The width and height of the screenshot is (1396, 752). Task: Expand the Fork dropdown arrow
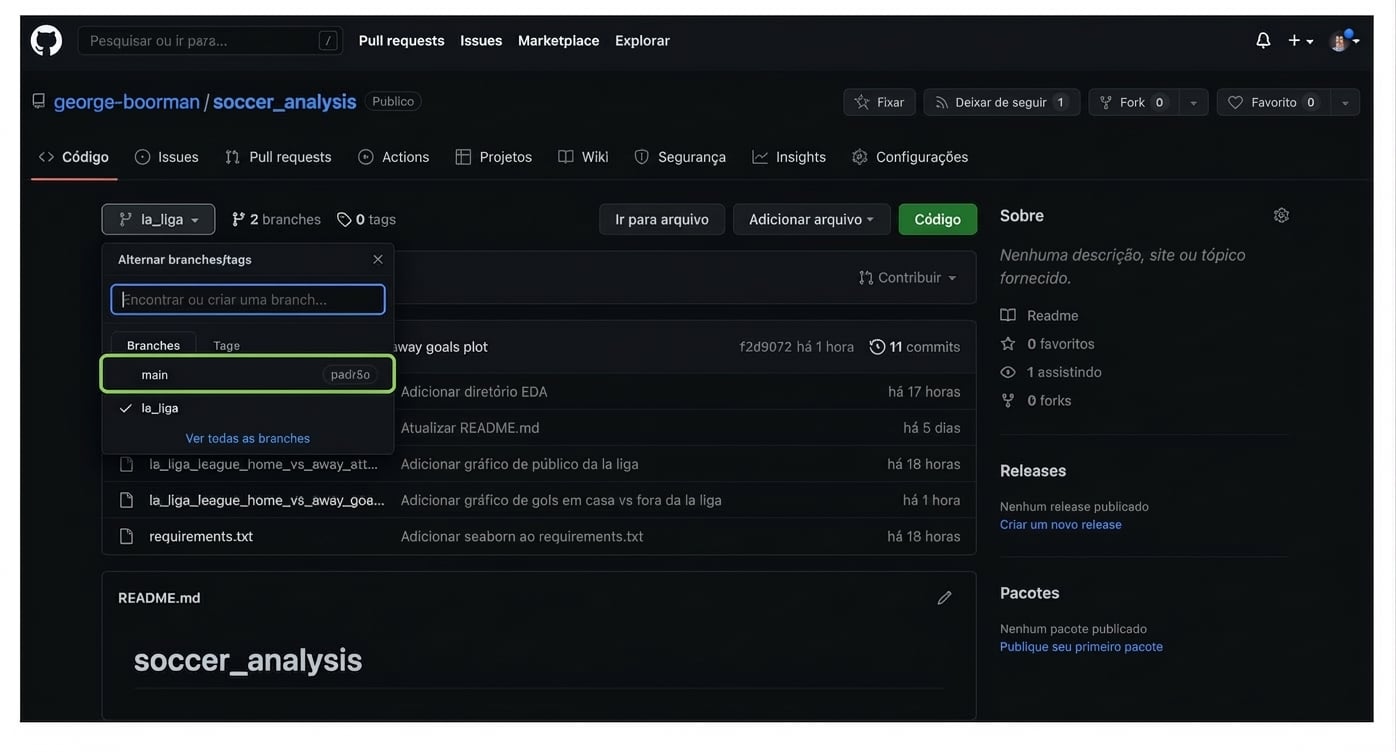click(x=1193, y=102)
